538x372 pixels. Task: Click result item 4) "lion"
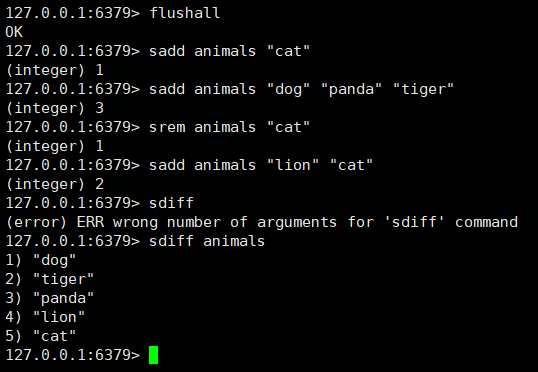coord(45,317)
